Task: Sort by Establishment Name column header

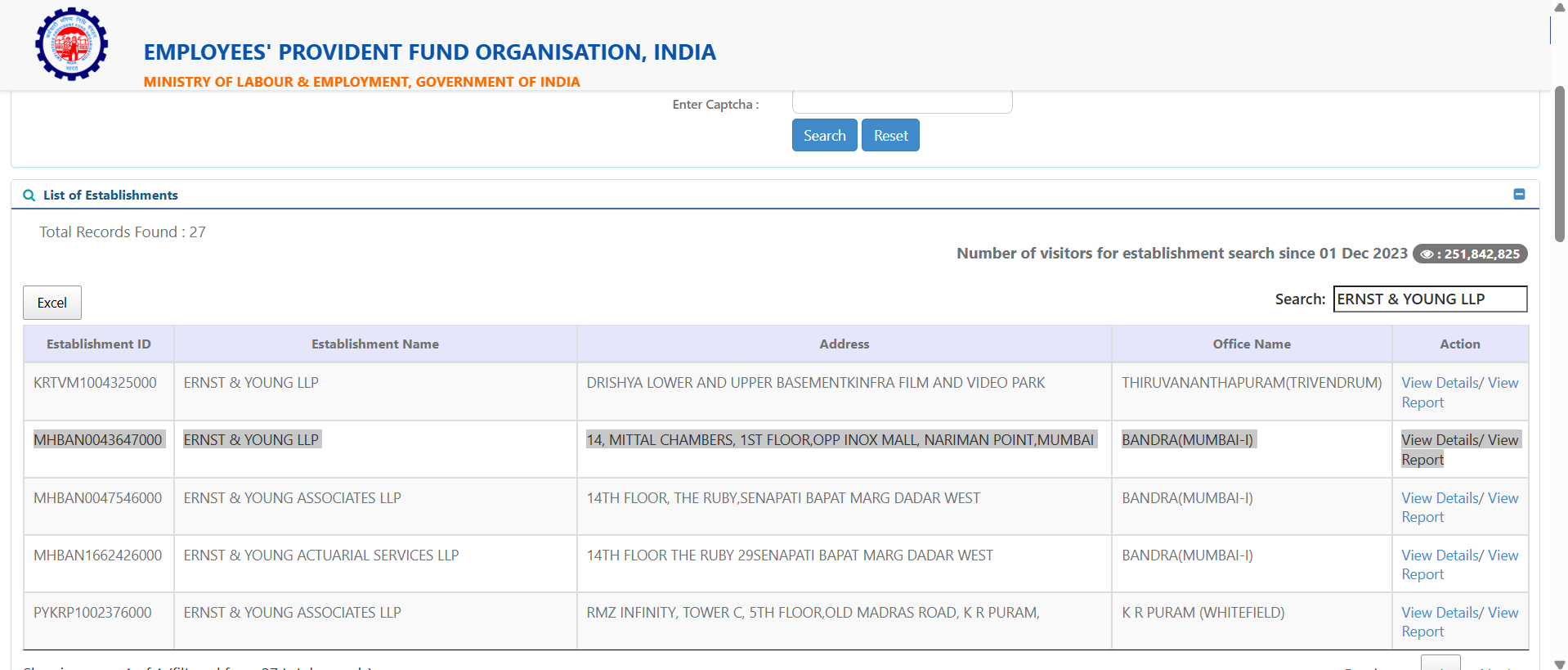Action: [374, 344]
